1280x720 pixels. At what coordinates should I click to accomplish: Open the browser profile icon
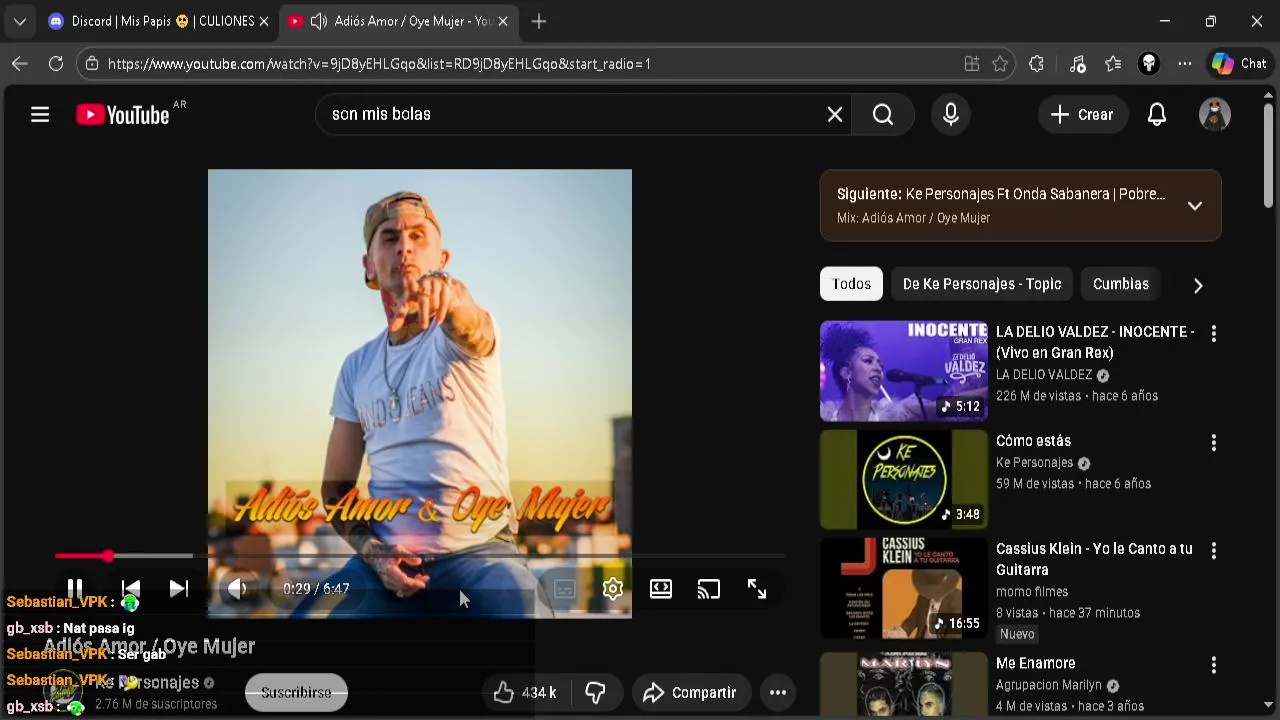tap(1149, 64)
